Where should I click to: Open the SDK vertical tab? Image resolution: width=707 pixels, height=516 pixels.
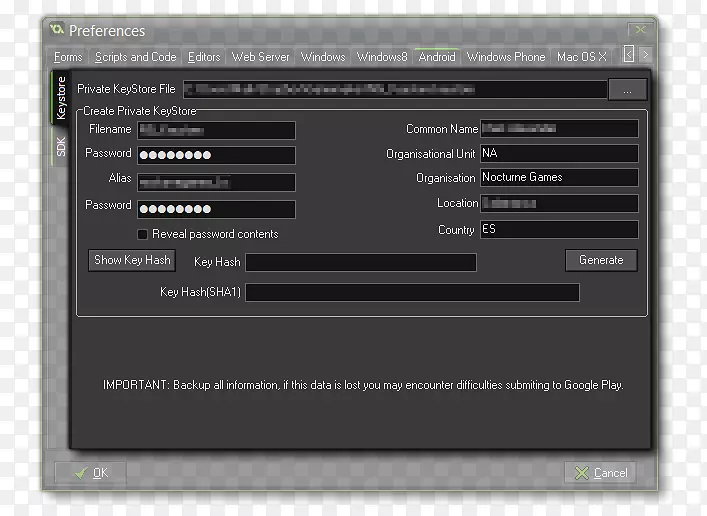click(x=61, y=148)
